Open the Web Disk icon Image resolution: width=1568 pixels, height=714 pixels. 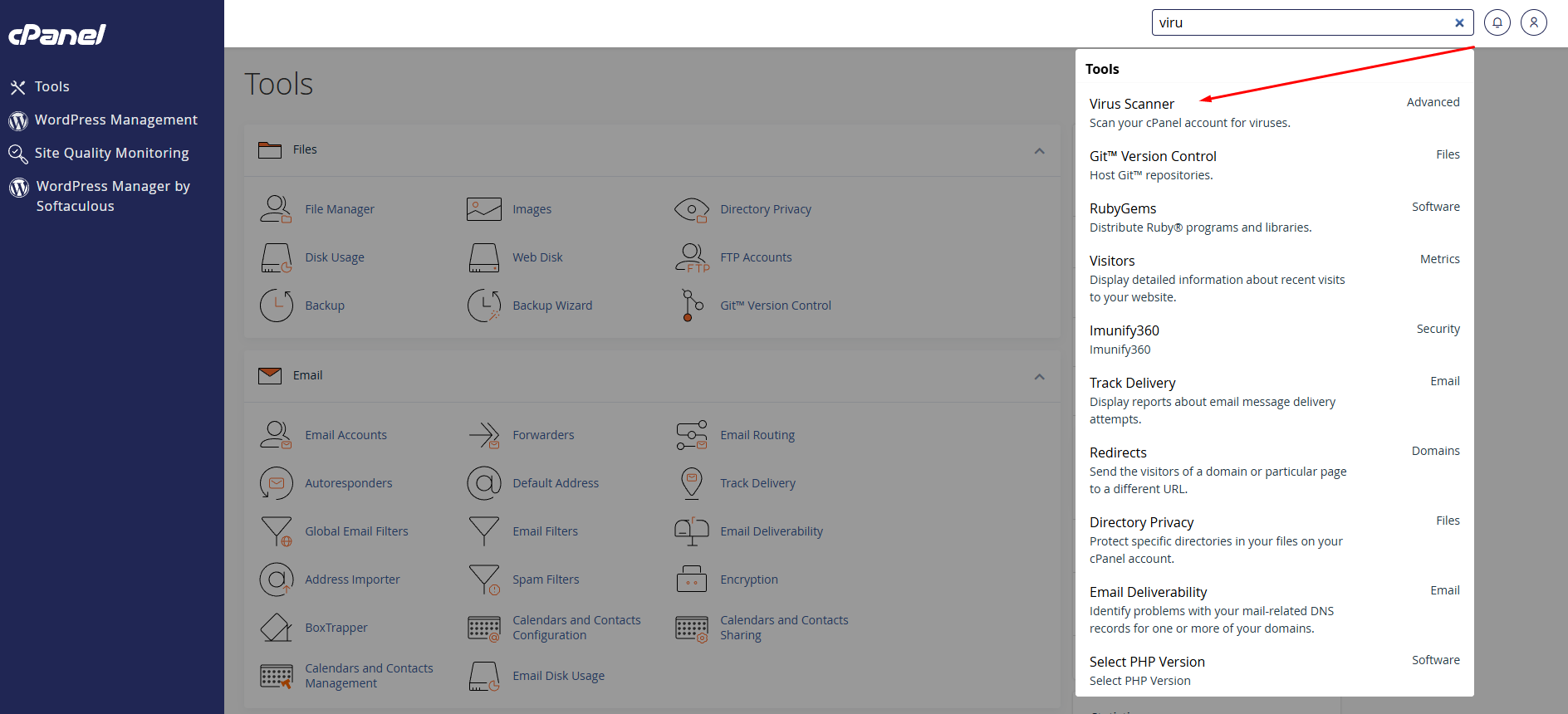click(x=483, y=257)
